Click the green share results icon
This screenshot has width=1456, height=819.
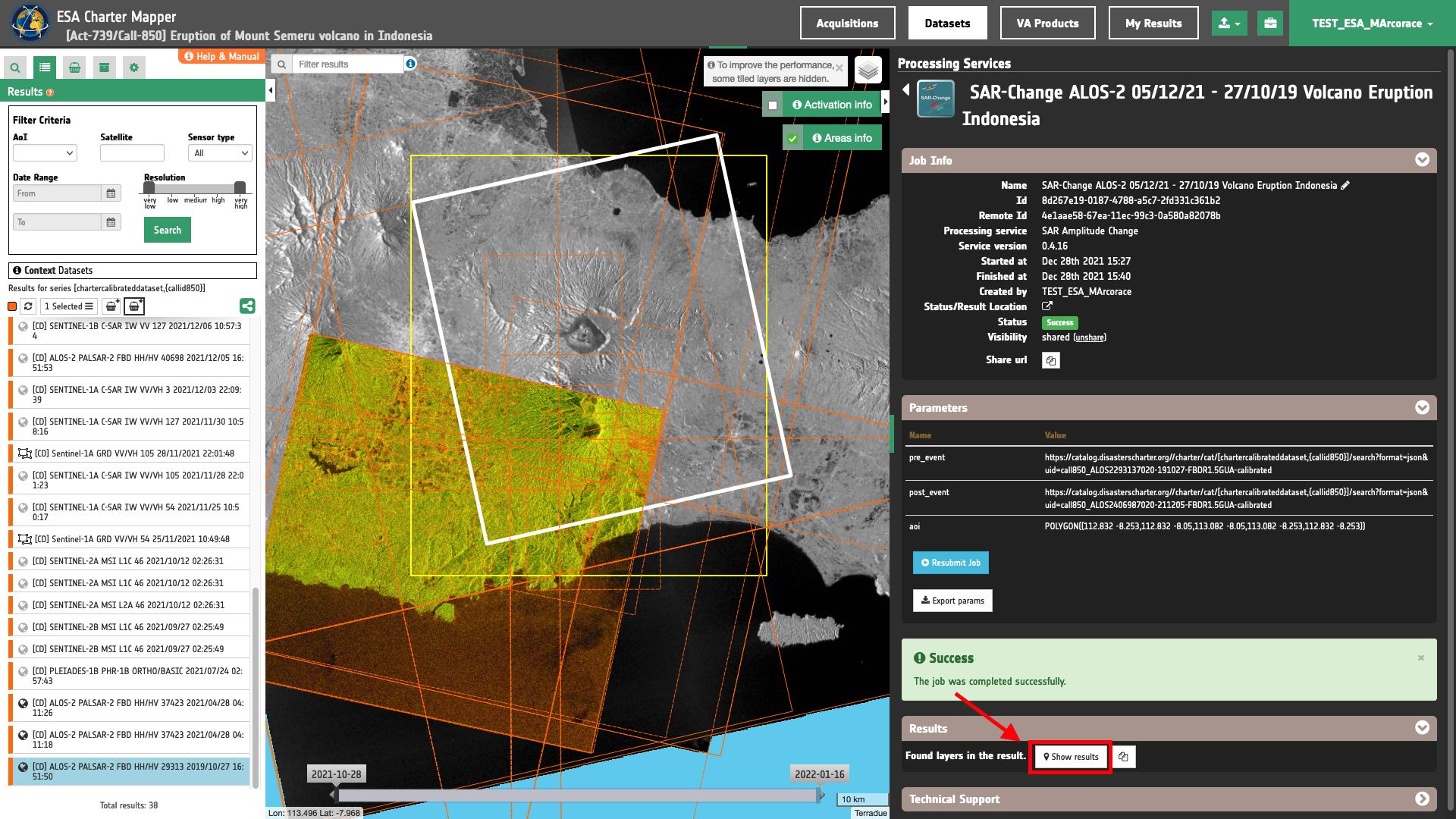[x=247, y=306]
